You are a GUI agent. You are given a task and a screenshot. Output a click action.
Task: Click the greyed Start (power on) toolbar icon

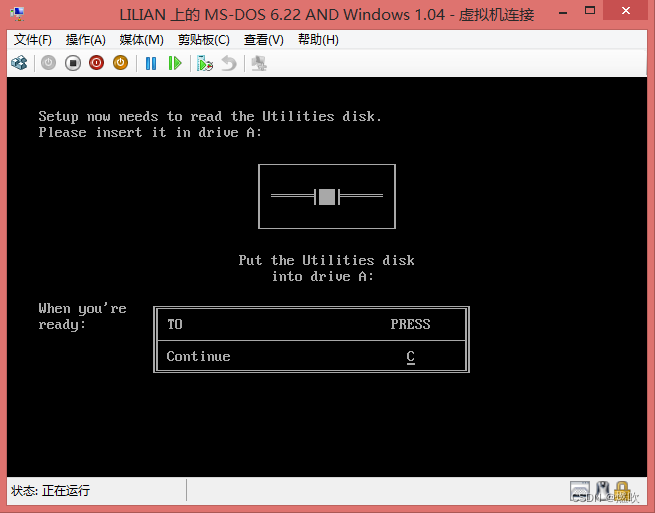coord(48,63)
